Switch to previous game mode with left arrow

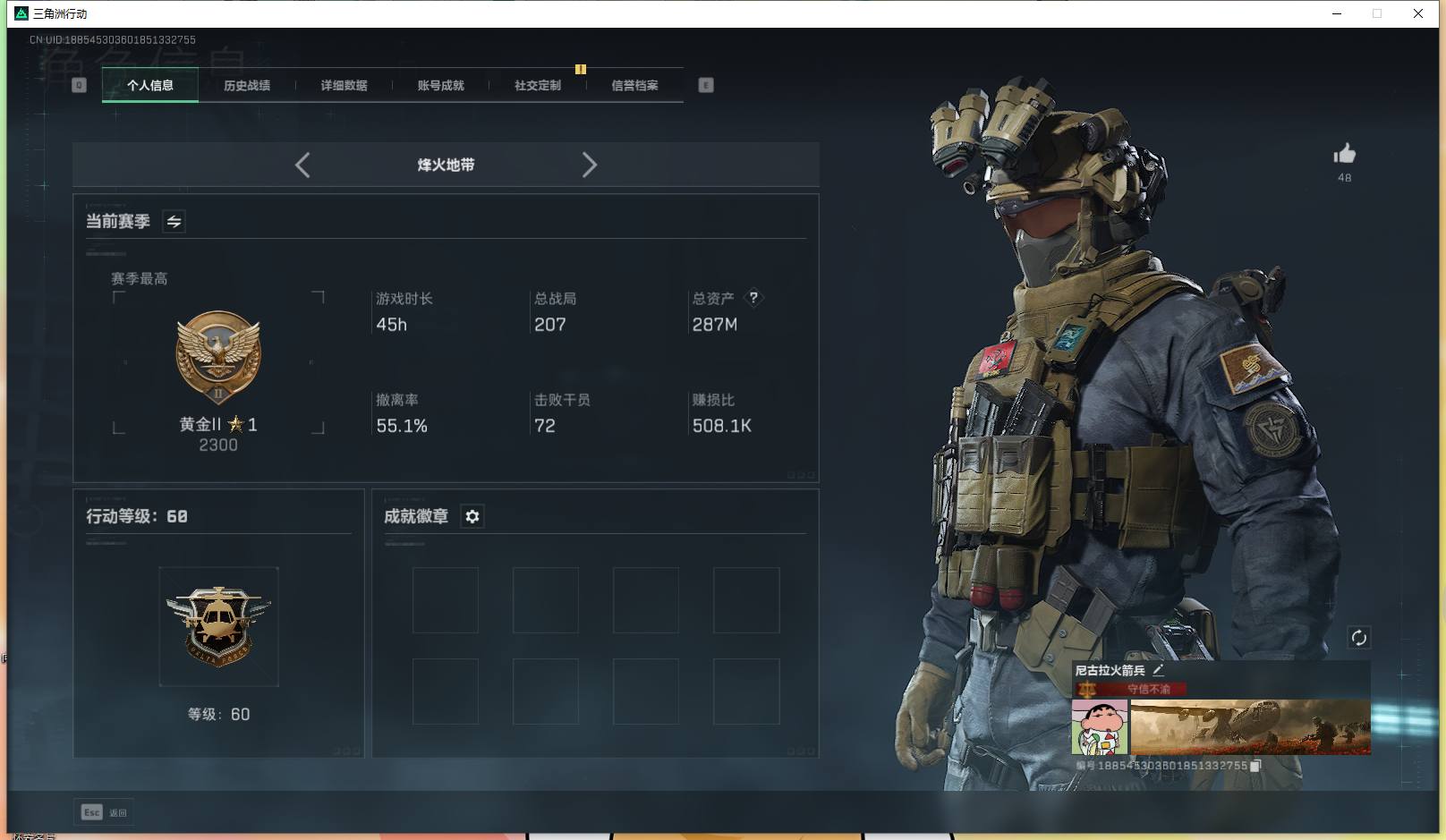coord(302,165)
